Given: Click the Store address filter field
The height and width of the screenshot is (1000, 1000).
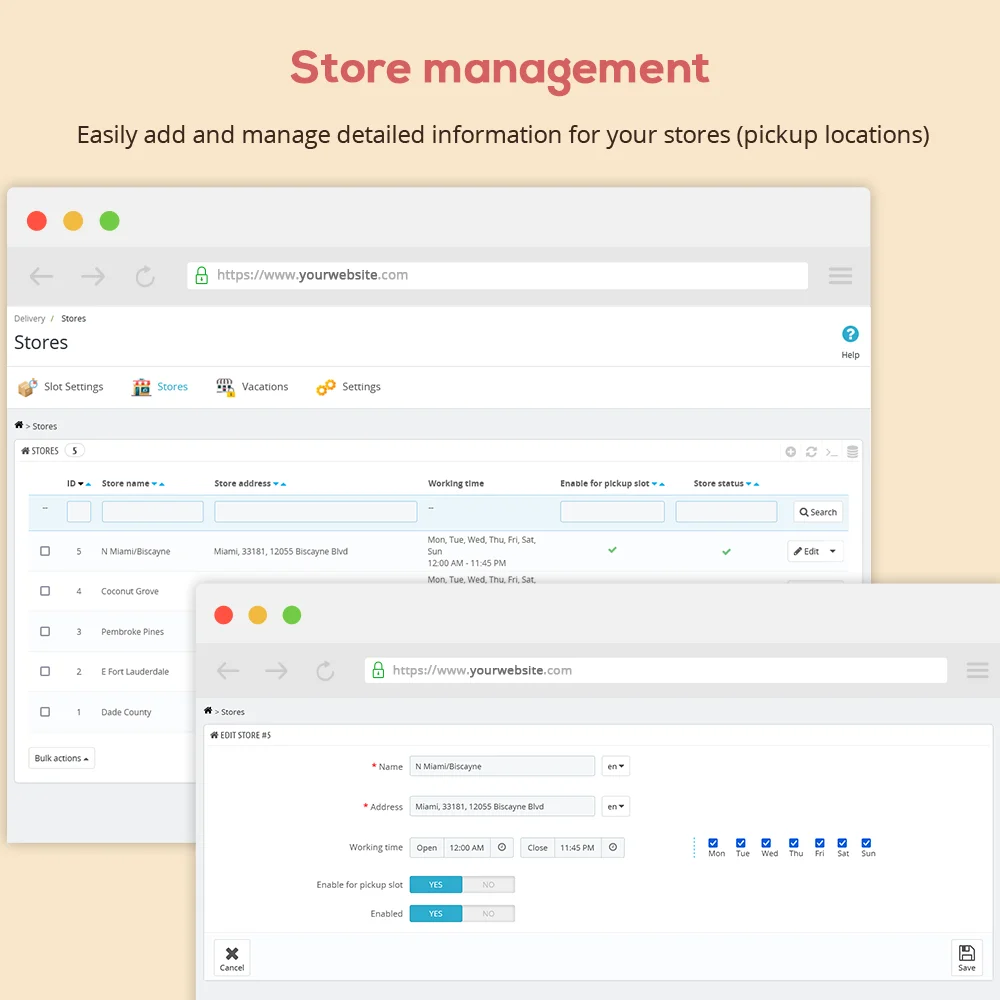Looking at the screenshot, I should click(x=316, y=512).
